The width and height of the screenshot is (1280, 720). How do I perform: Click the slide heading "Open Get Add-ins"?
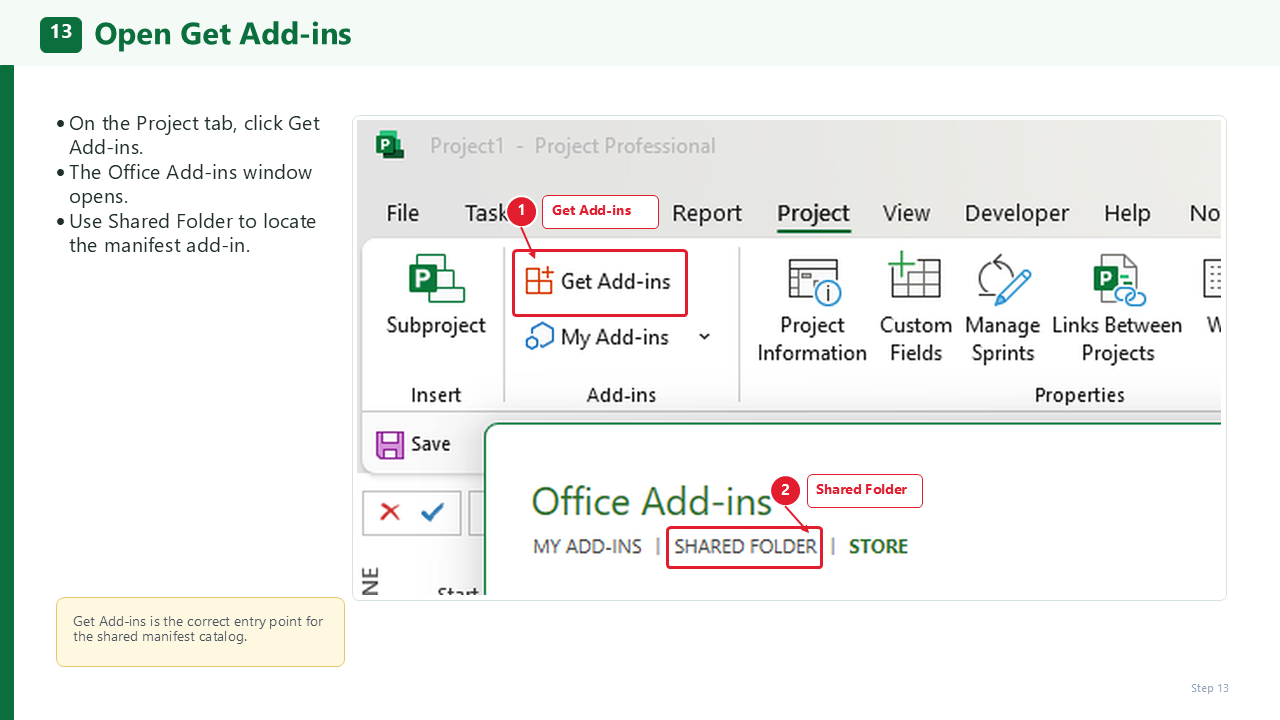coord(223,34)
